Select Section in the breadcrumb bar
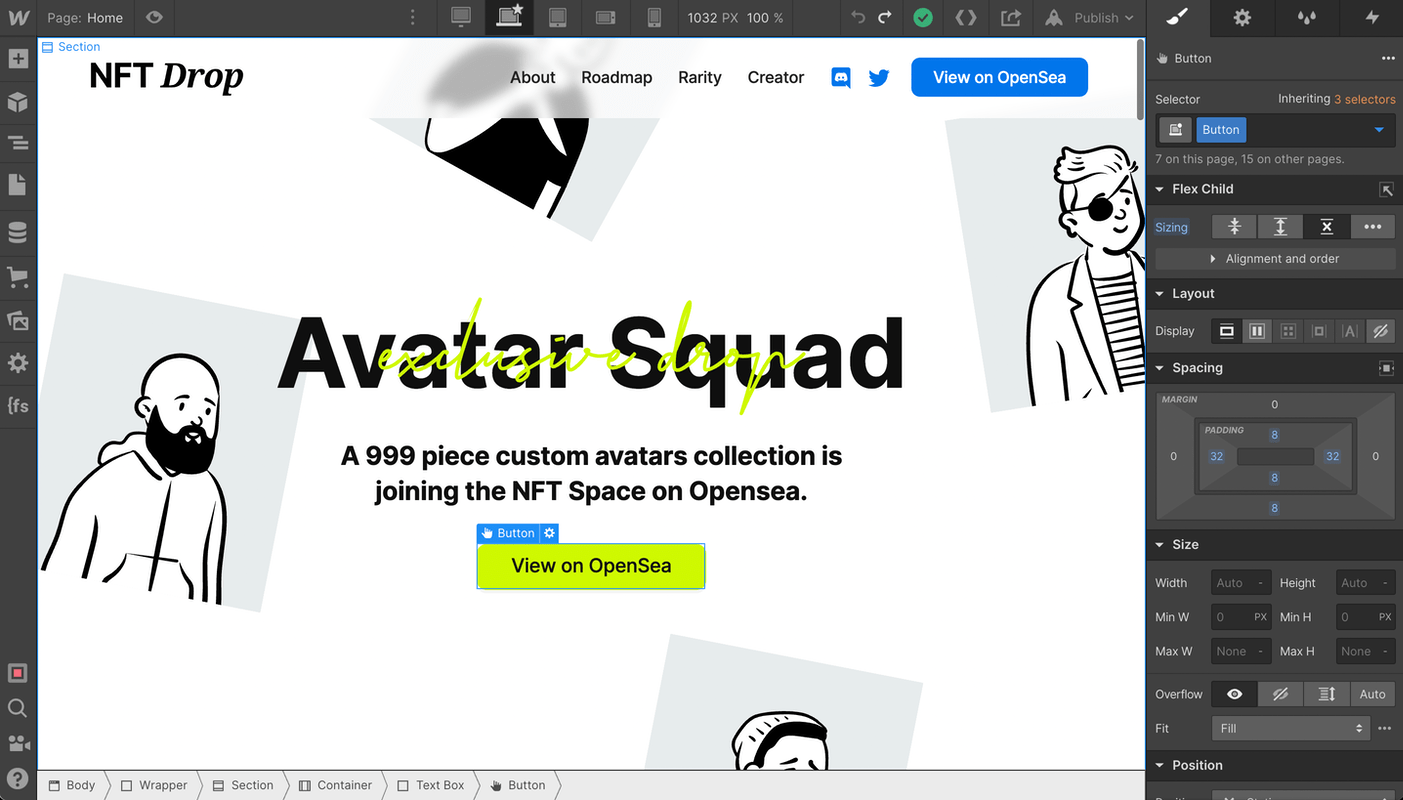Viewport: 1403px width, 800px height. click(x=243, y=785)
